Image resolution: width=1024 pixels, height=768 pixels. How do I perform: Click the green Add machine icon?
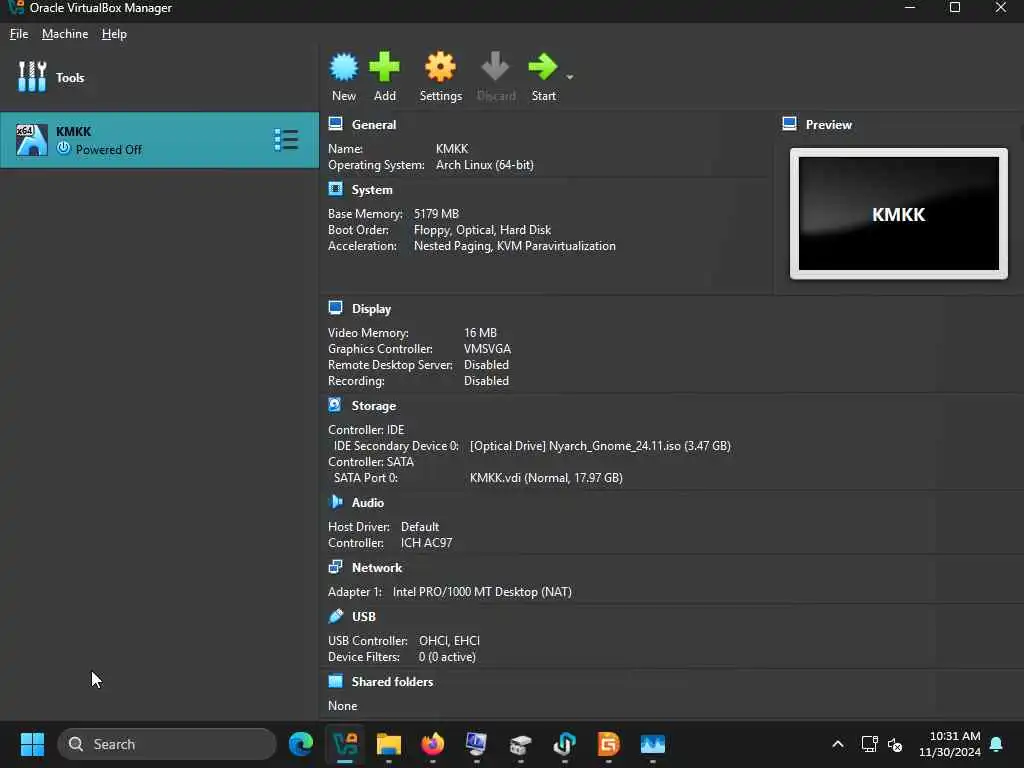385,67
